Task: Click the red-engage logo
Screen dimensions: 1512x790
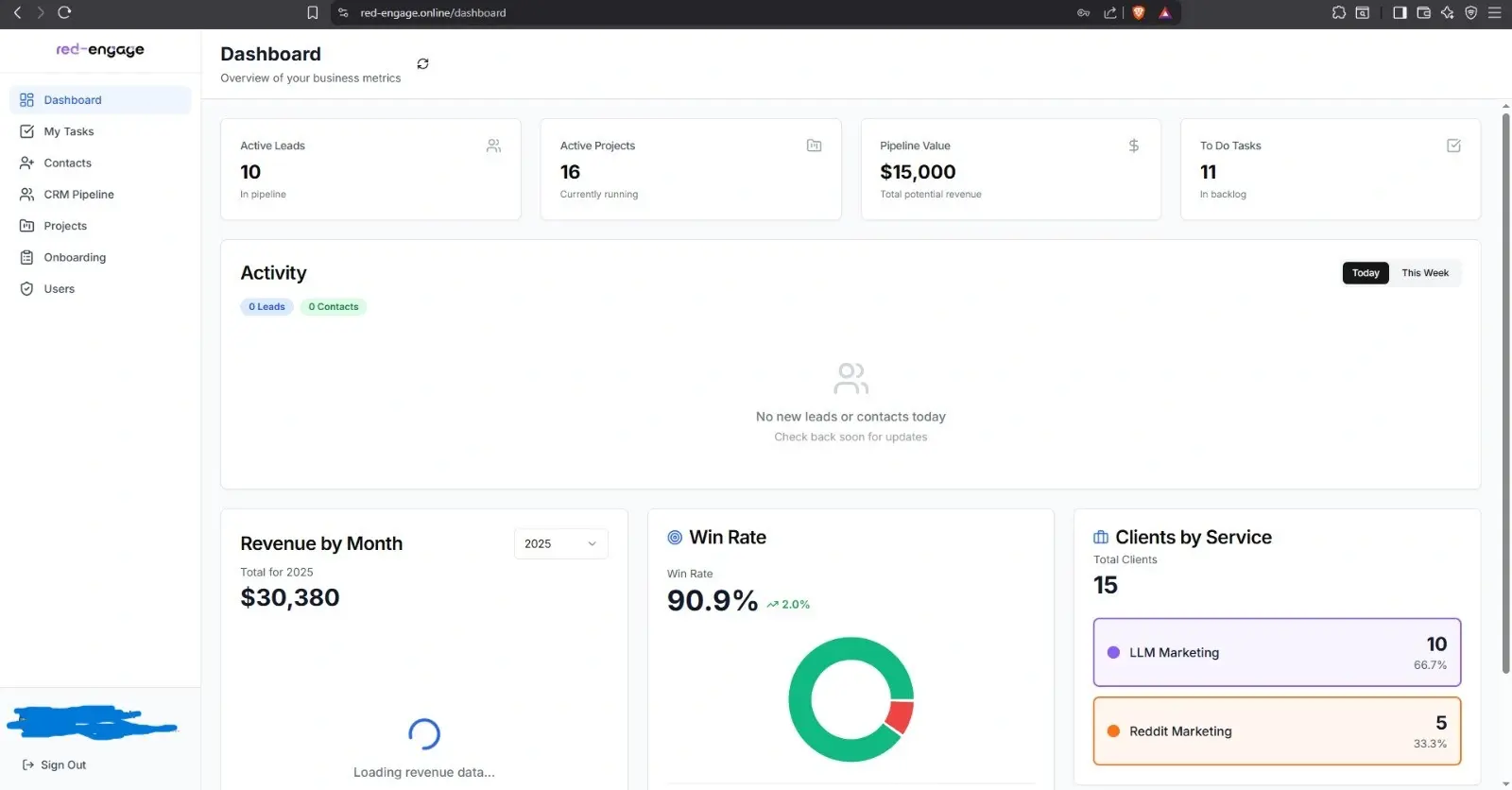Action: point(99,49)
